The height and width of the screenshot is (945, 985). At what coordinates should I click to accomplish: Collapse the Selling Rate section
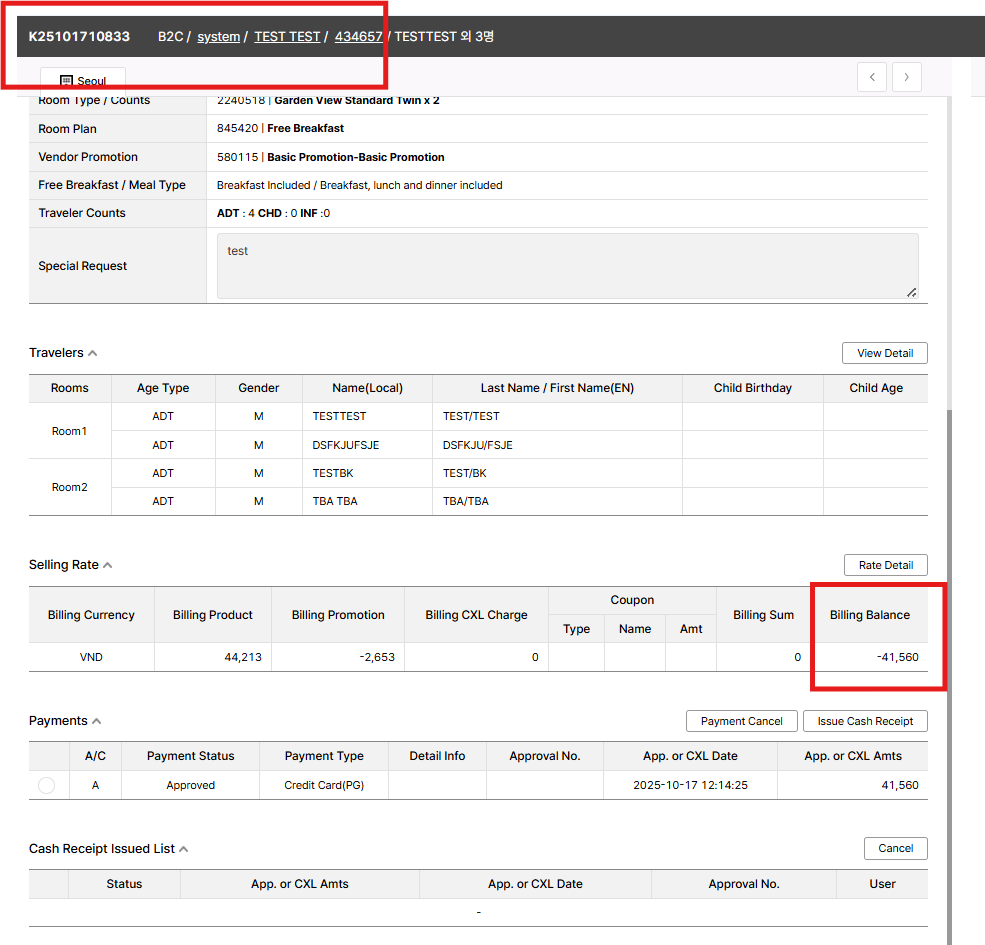(x=107, y=565)
